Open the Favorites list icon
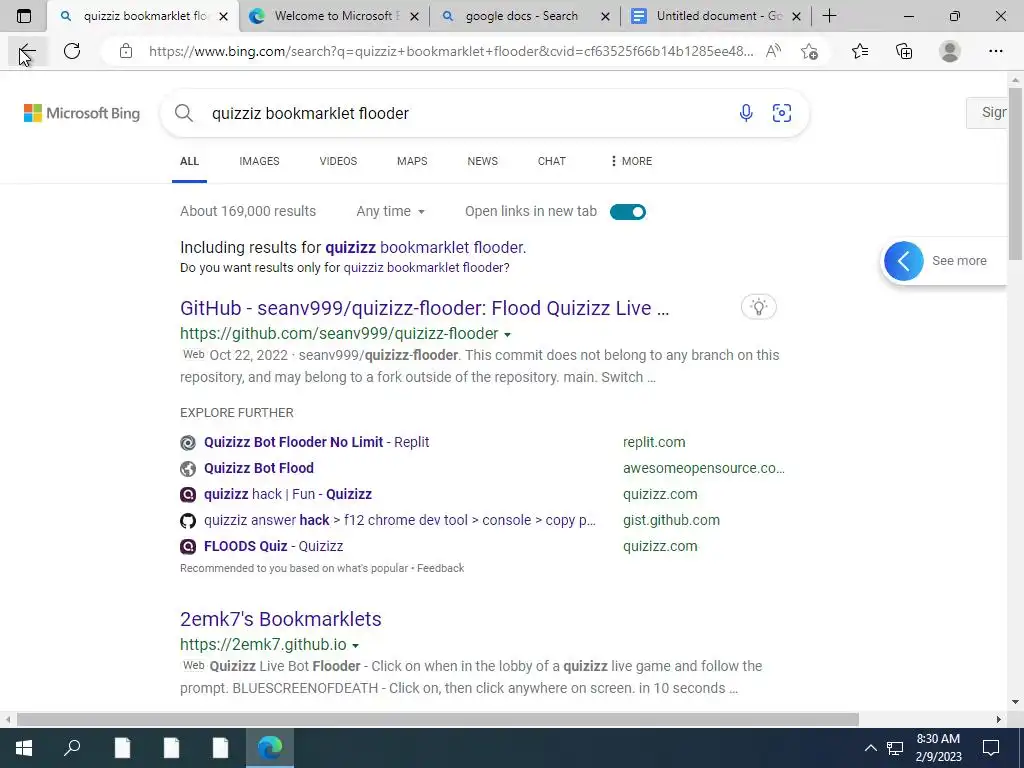The width and height of the screenshot is (1024, 768). [x=860, y=51]
